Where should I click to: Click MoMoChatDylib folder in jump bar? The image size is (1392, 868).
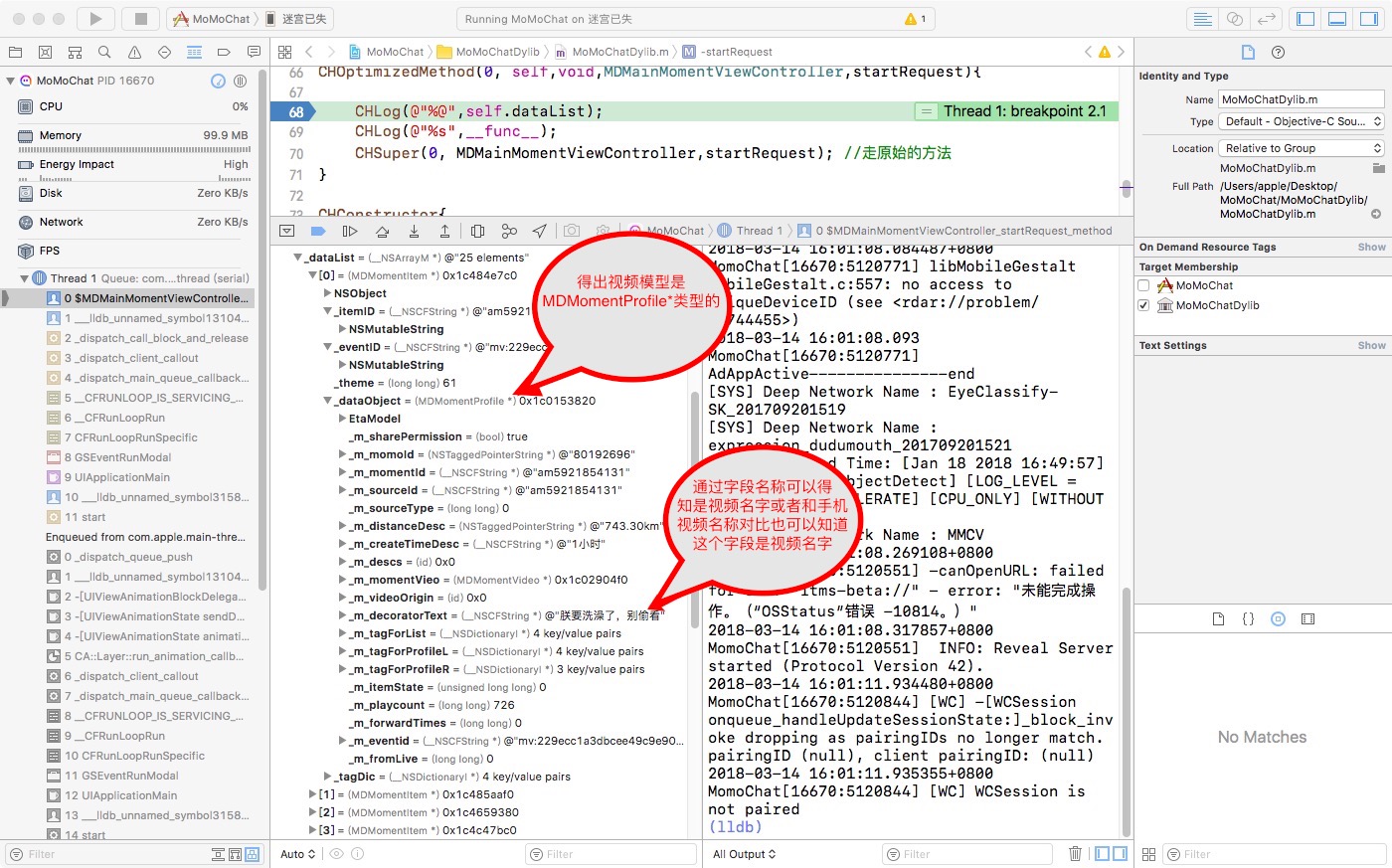point(488,52)
